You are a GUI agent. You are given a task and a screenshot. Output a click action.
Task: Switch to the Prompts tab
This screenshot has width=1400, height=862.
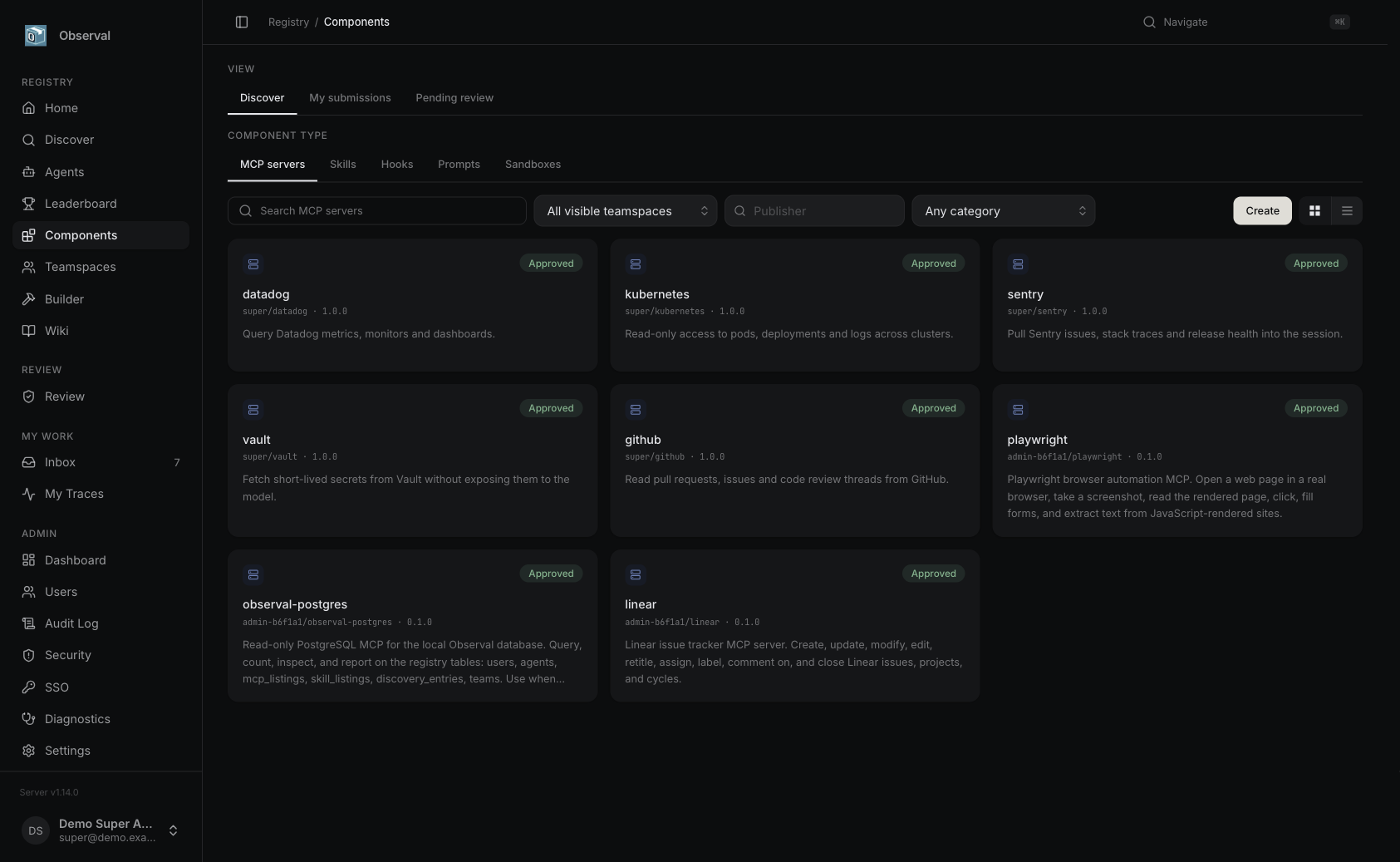459,165
